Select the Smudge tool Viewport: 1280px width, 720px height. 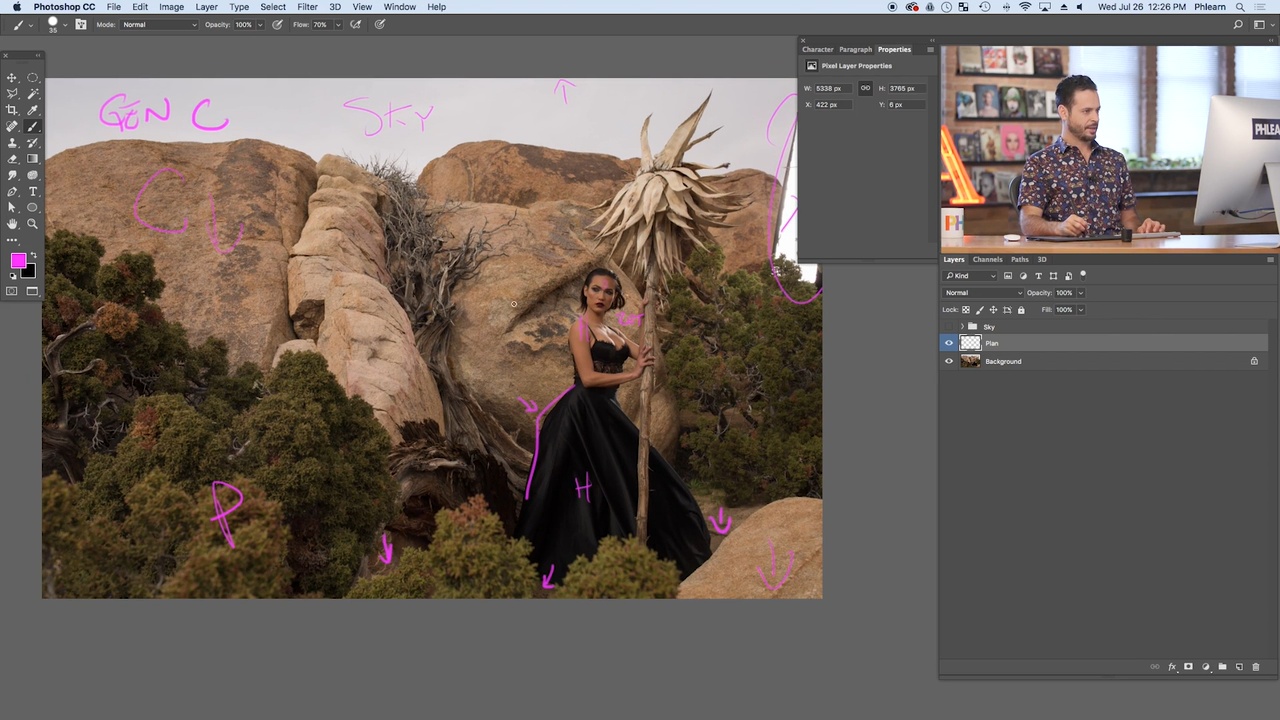pyautogui.click(x=12, y=175)
